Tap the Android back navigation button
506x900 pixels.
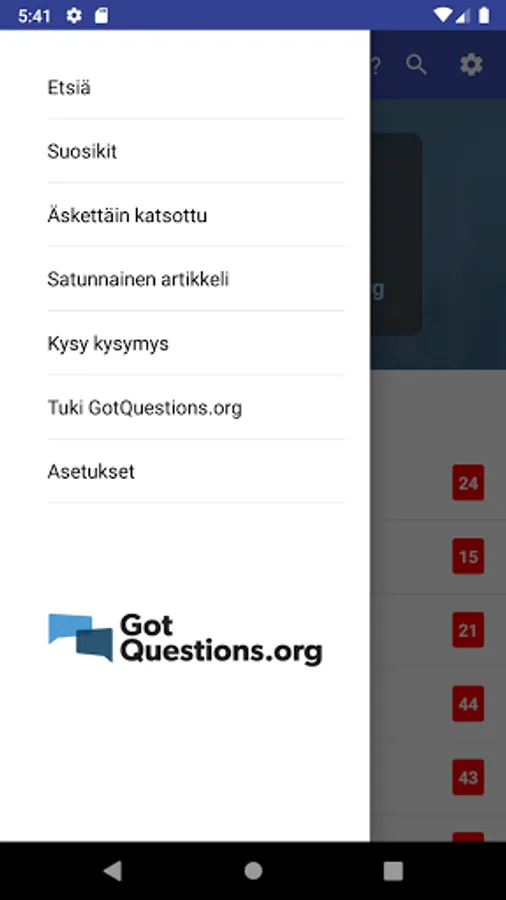pyautogui.click(x=112, y=871)
